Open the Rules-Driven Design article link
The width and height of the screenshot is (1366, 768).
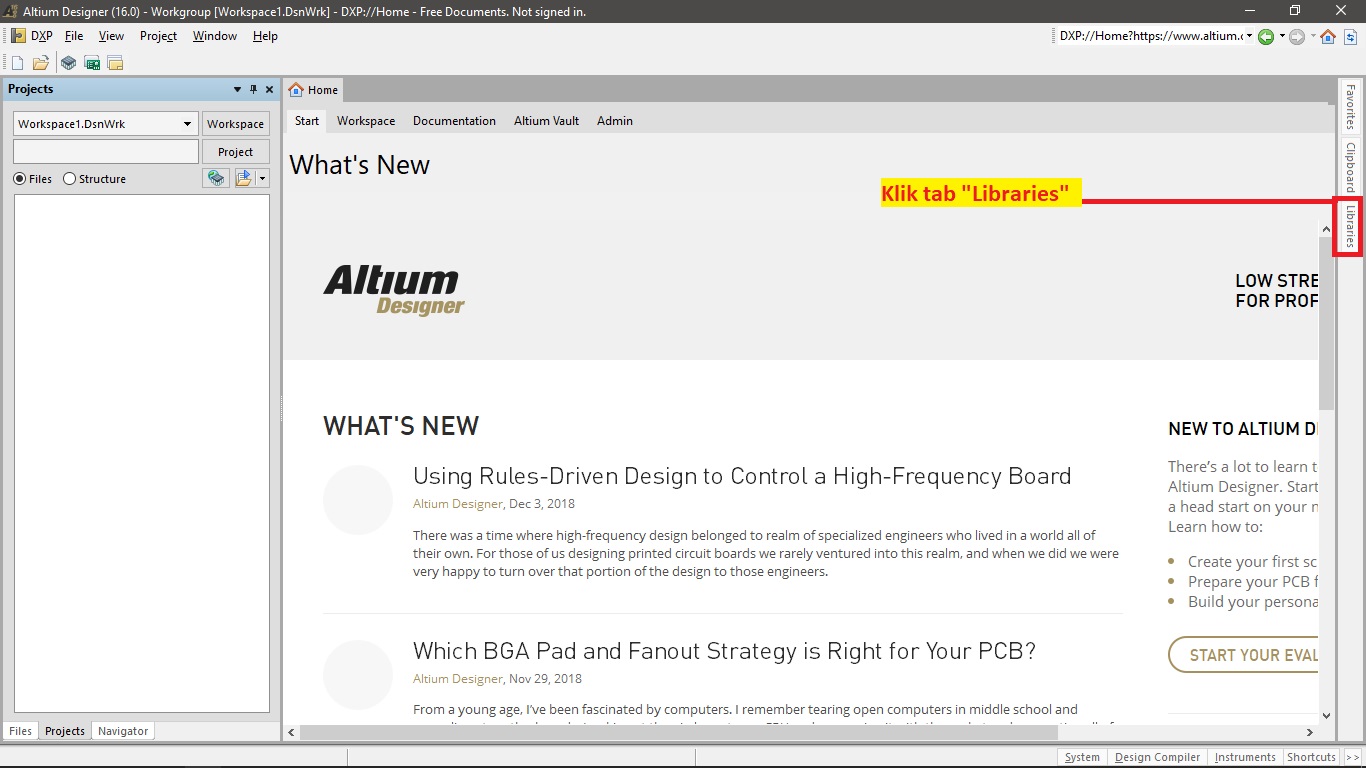point(742,476)
